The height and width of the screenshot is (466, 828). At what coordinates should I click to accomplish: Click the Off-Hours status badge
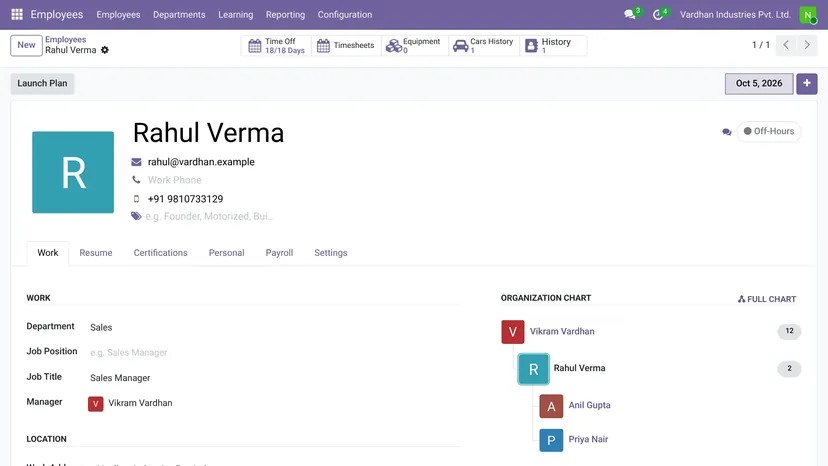point(769,131)
